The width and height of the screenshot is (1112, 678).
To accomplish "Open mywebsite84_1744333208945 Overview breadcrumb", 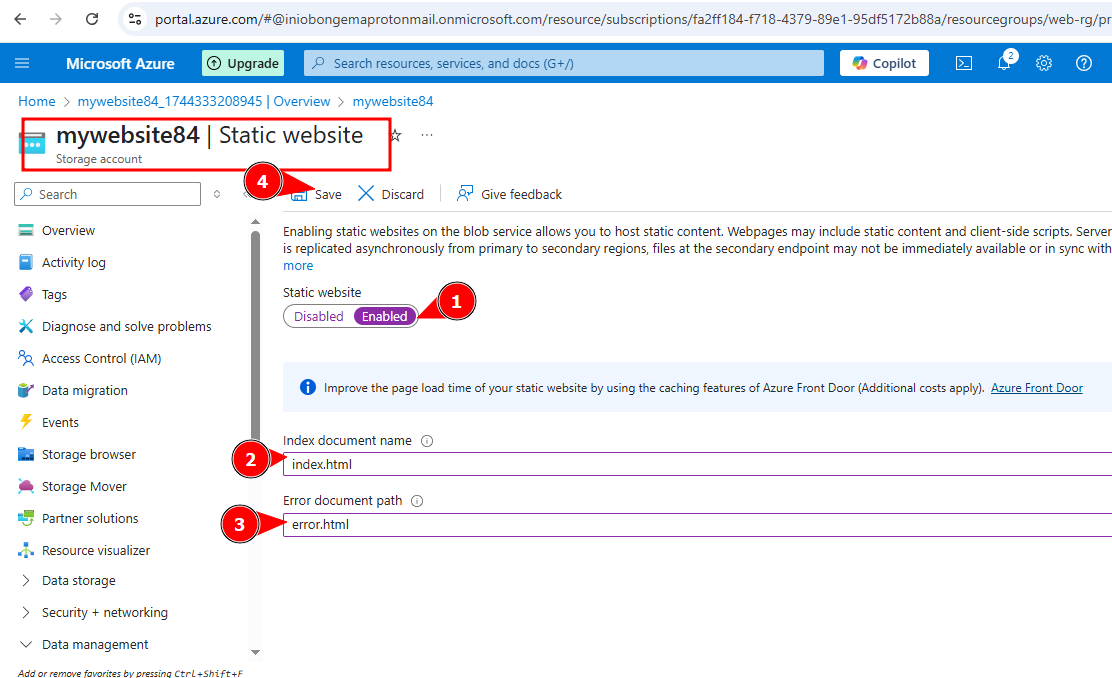I will (x=204, y=101).
